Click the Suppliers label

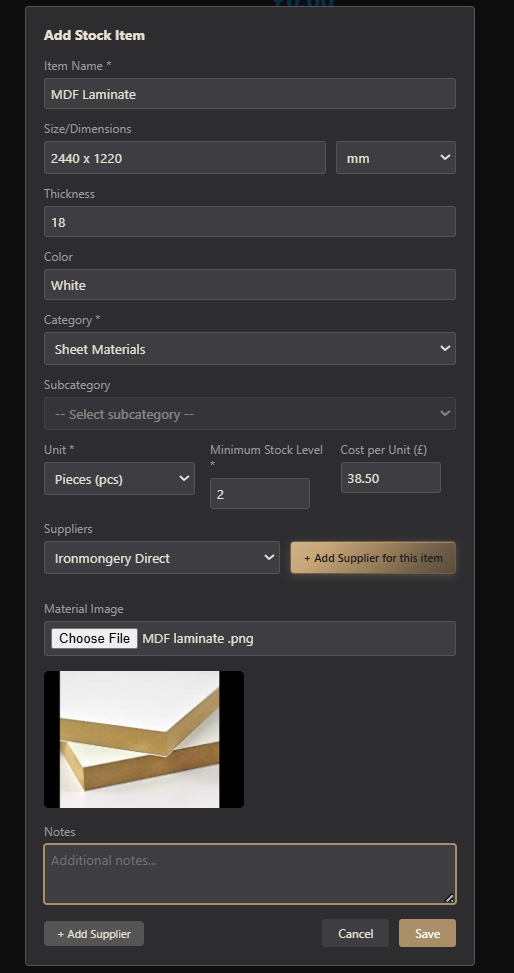[68, 529]
